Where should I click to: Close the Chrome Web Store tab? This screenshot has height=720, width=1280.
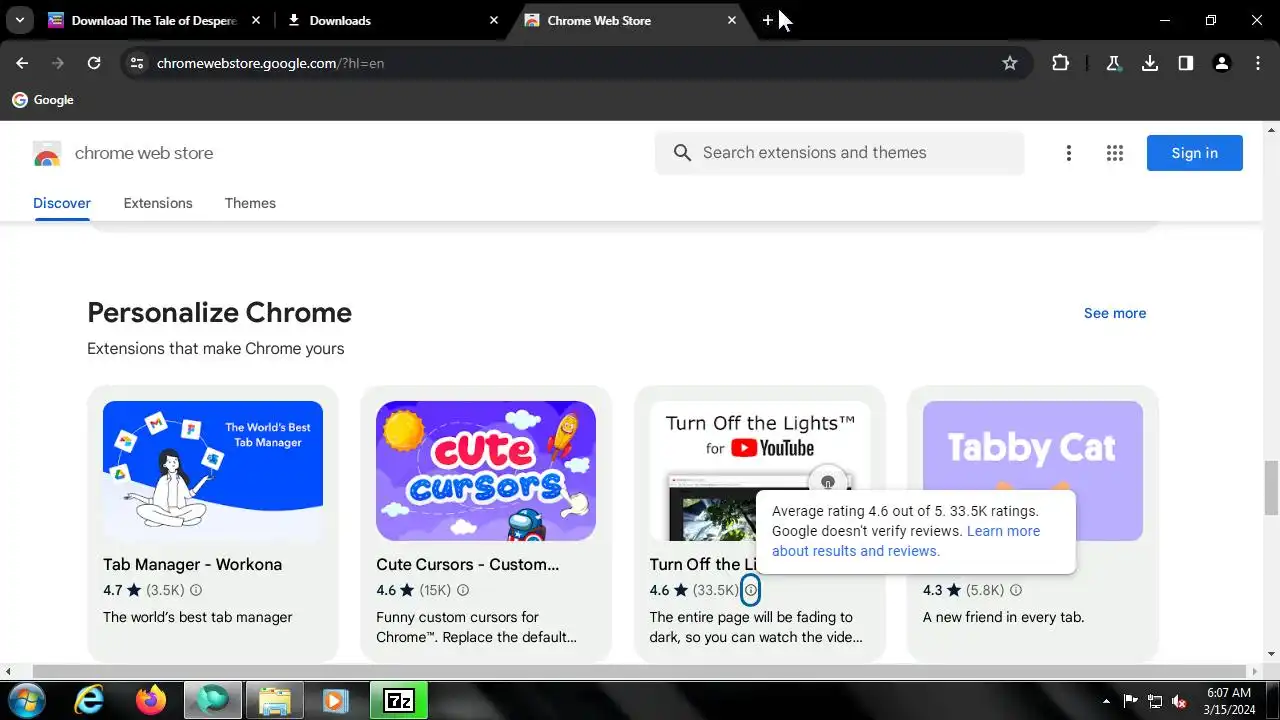(732, 20)
